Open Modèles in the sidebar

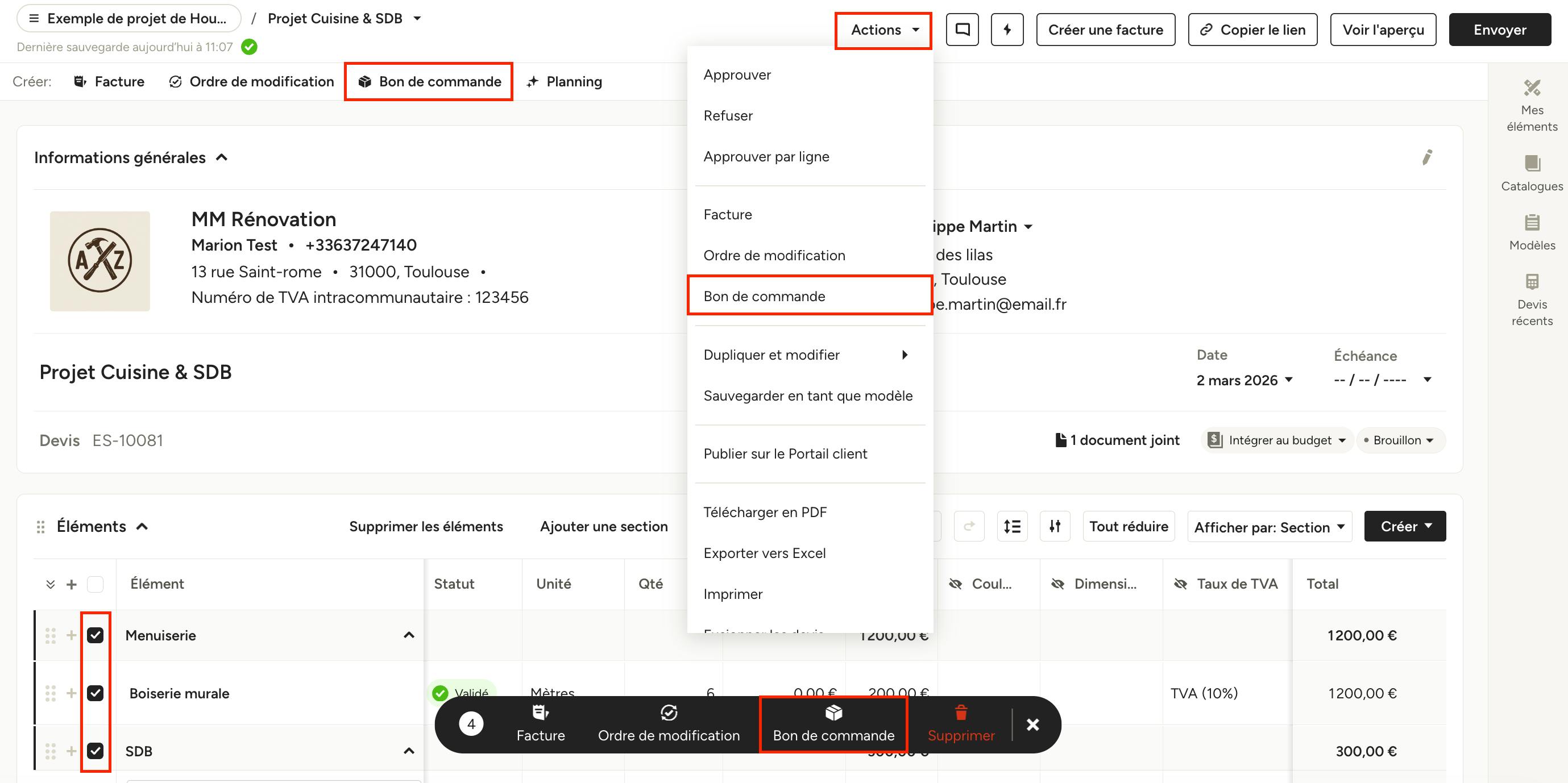1532,233
